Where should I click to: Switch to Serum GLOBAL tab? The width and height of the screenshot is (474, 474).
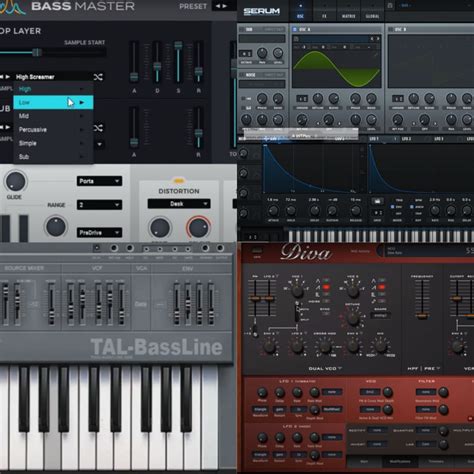pos(372,11)
